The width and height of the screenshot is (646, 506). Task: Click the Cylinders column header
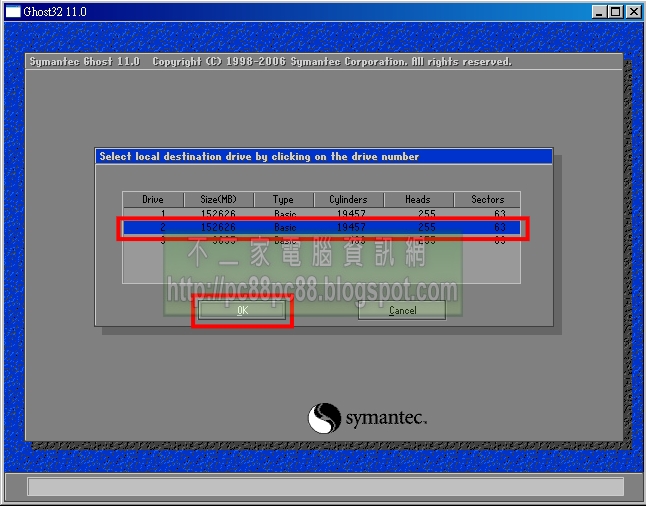tap(349, 199)
